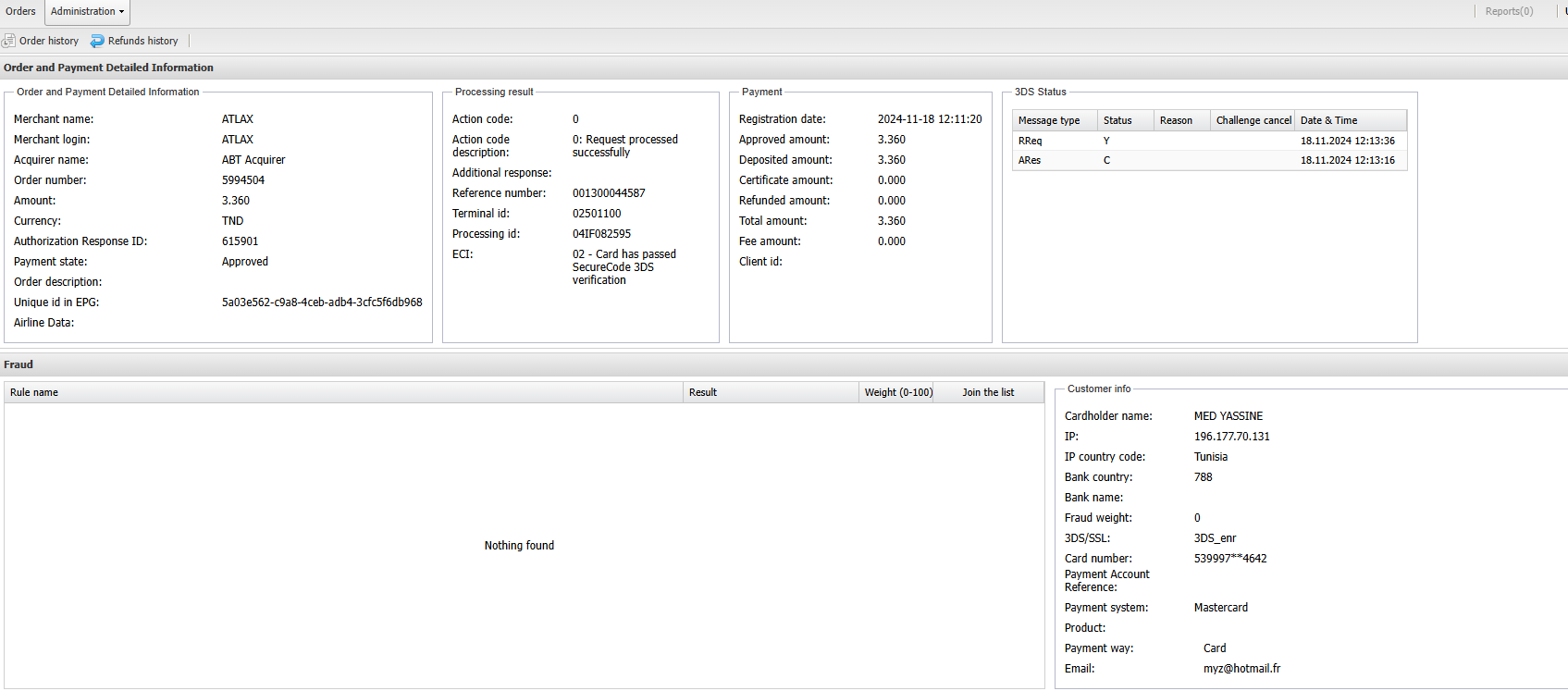Click the Result column header in Fraud
1568x691 pixels.
pyautogui.click(x=703, y=393)
